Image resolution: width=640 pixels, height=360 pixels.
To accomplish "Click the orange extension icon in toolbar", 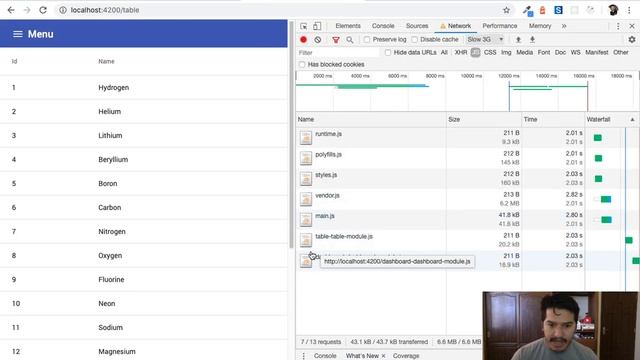I will (x=542, y=10).
